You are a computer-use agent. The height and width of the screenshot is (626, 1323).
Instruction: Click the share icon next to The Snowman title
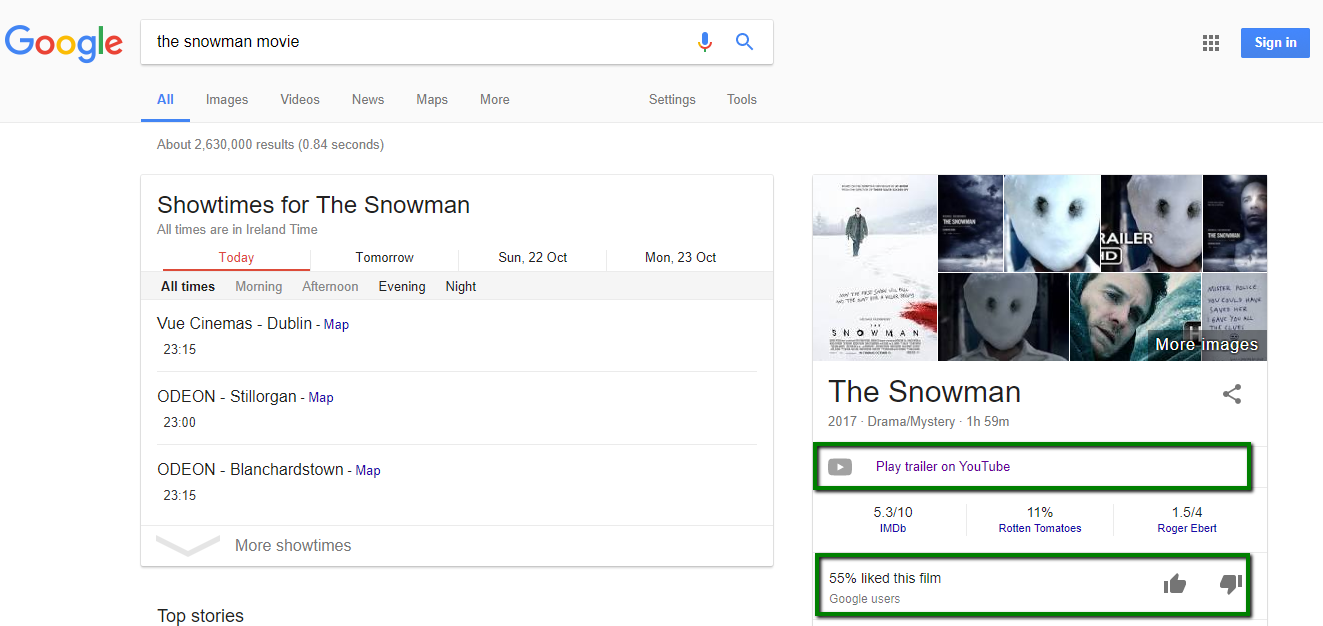pyautogui.click(x=1232, y=394)
